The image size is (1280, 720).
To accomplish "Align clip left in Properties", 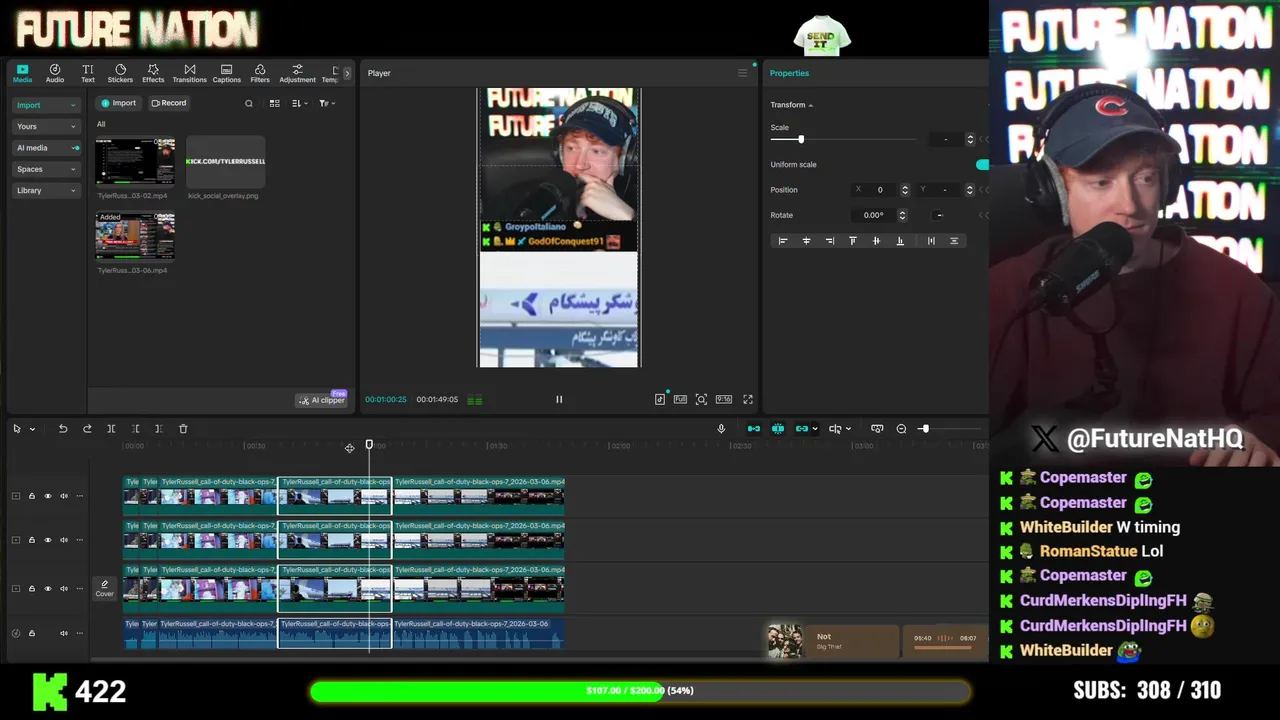I will (x=783, y=241).
